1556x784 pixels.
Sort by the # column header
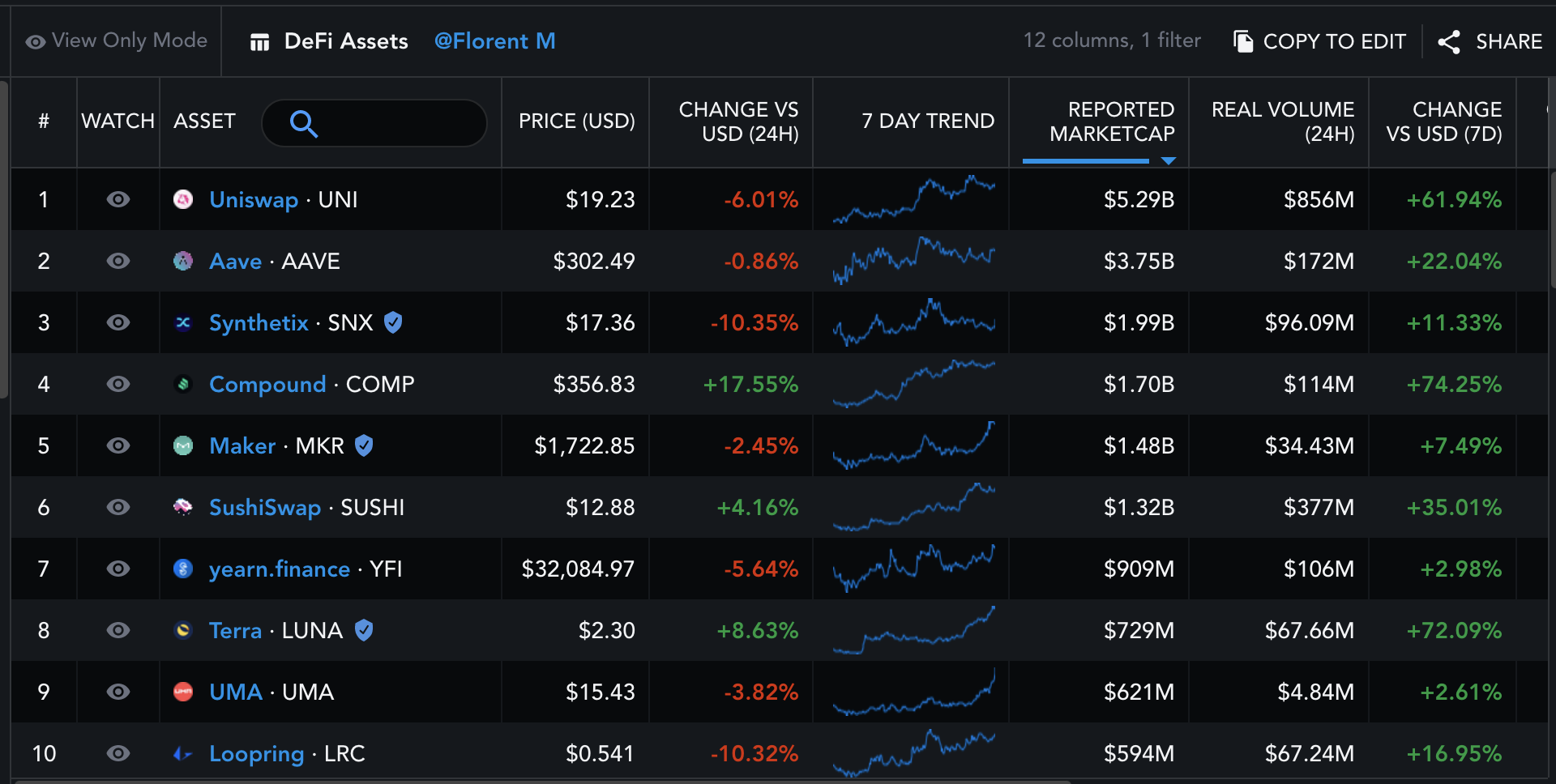tap(44, 121)
